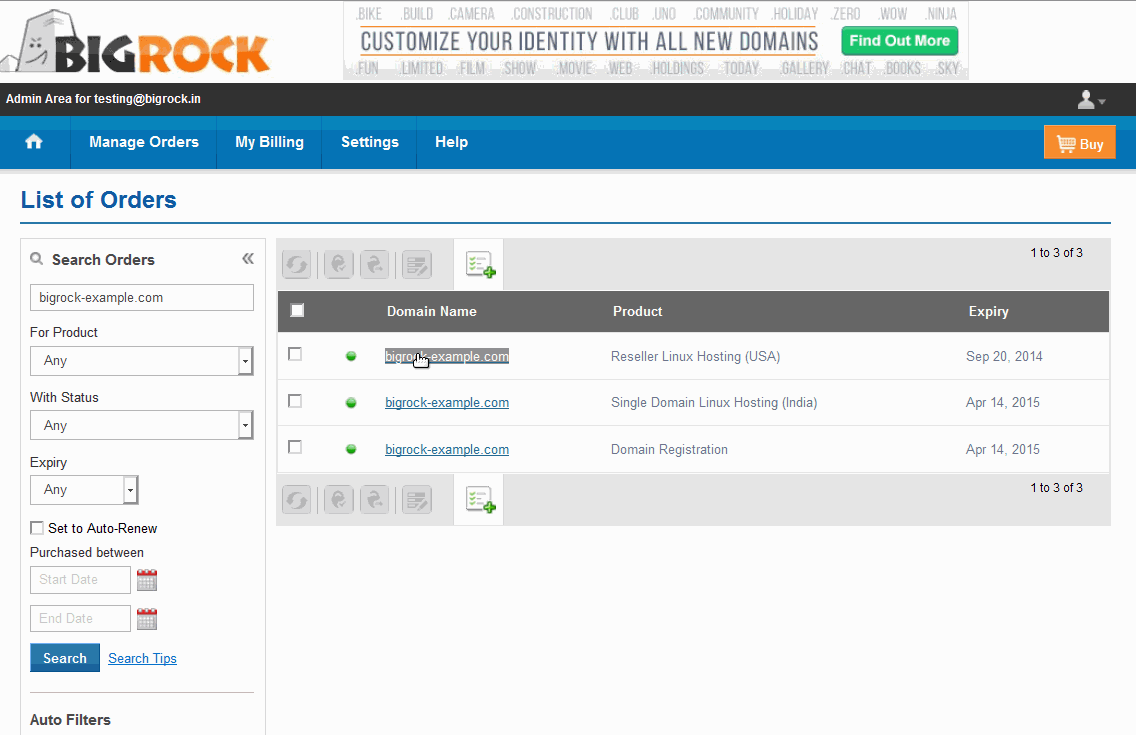Open the My Billing menu

[x=270, y=143]
